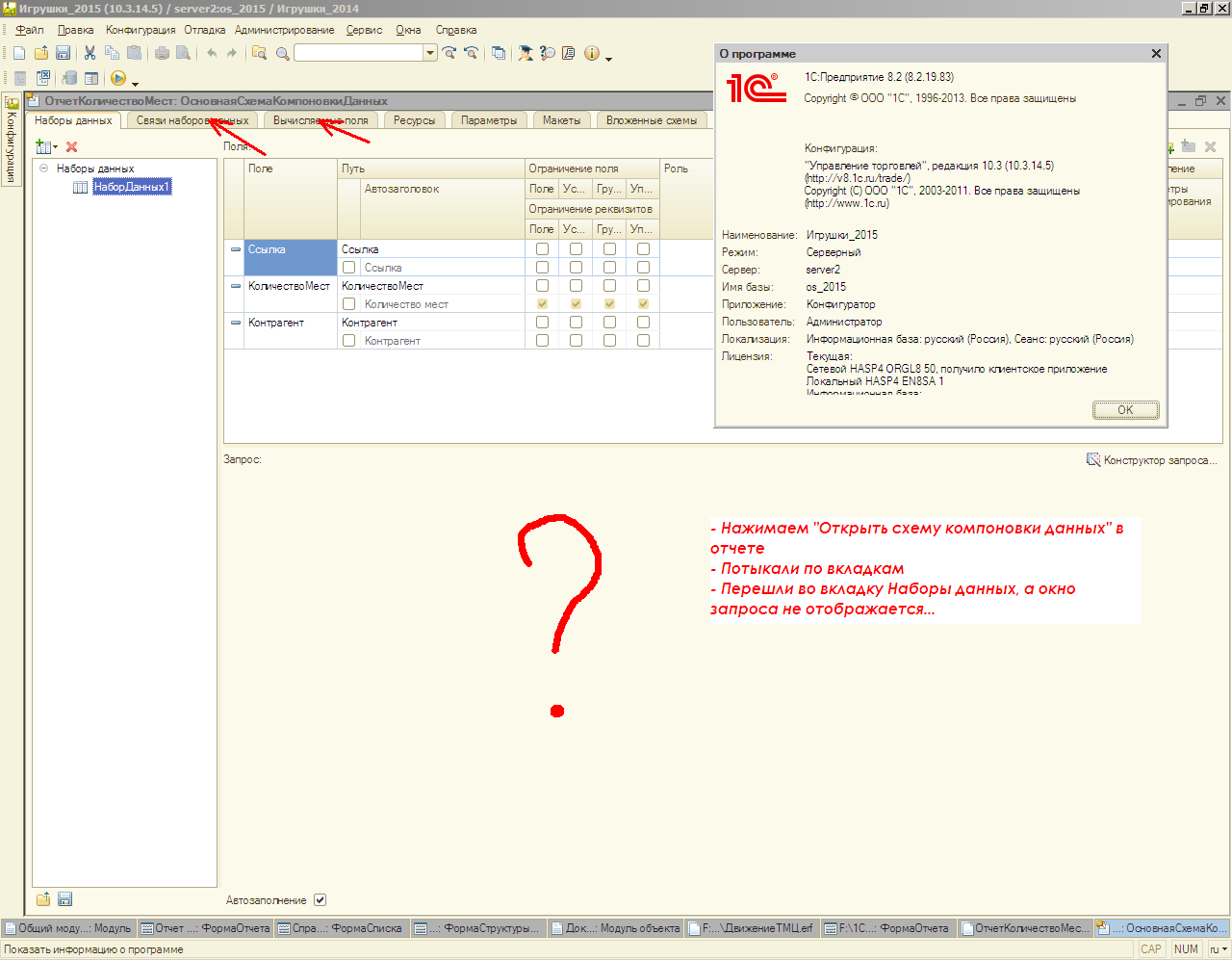Open the ru keyboard language selector
Image resolution: width=1232 pixels, height=960 pixels.
pos(1219,948)
